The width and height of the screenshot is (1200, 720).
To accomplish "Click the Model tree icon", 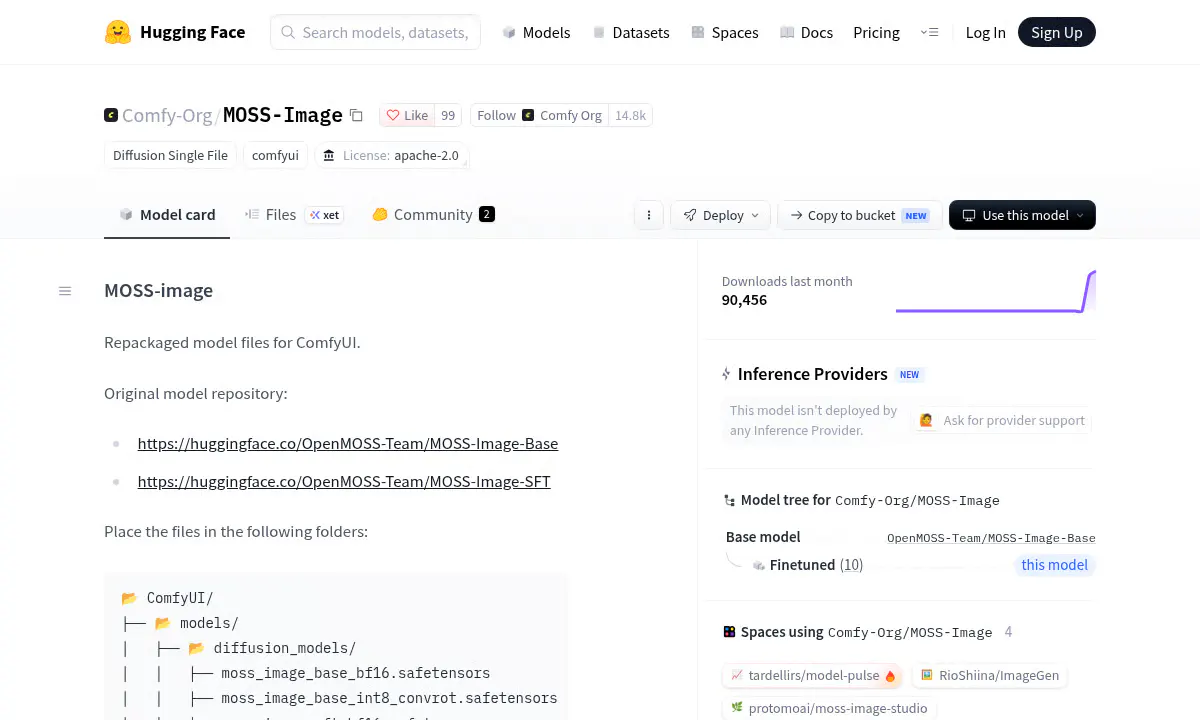I will tap(730, 500).
